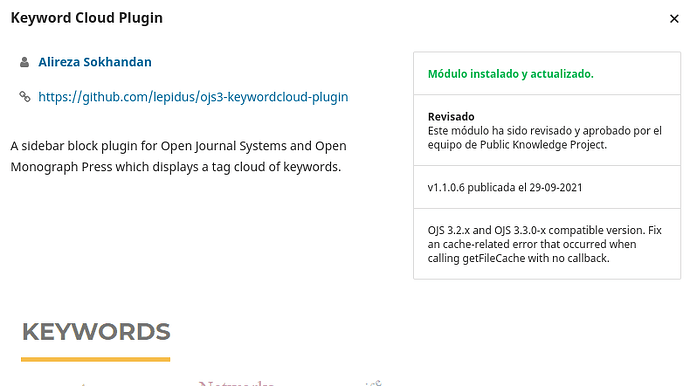Click the KEYWORDS preview heading
Image resolution: width=690 pixels, height=386 pixels.
[96, 332]
